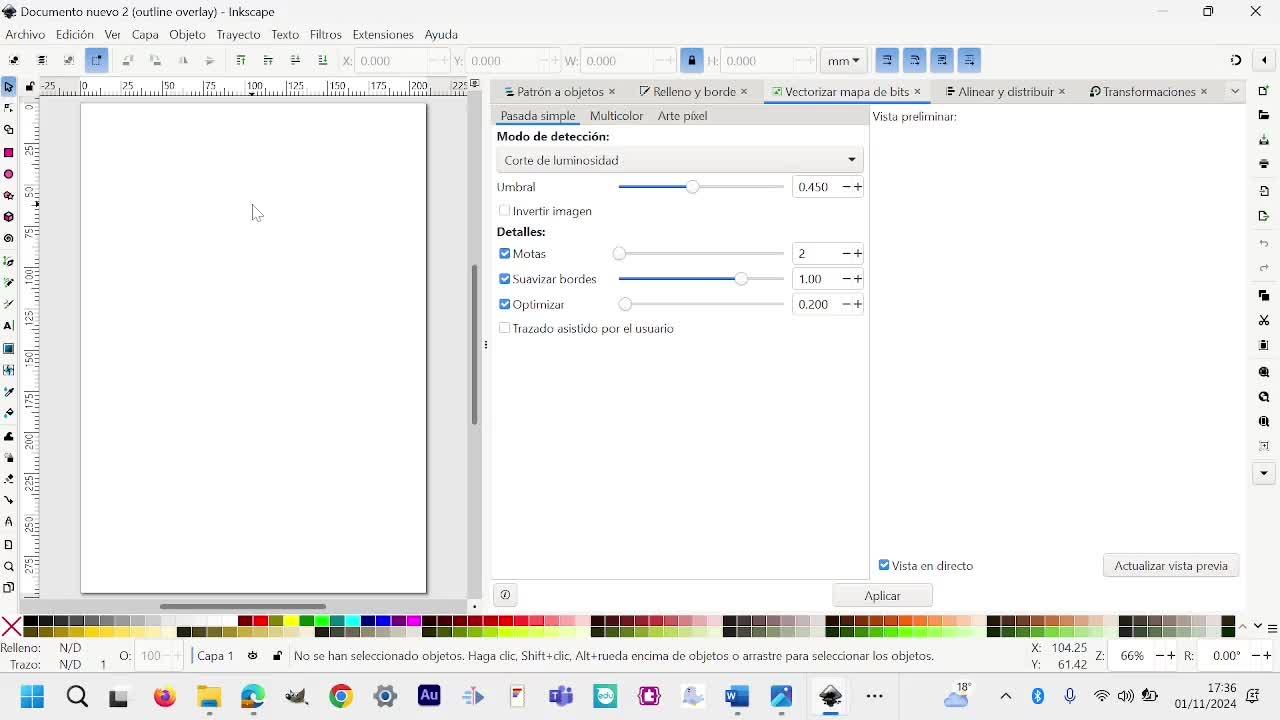
Task: Click the Umbral slider handle
Action: coord(692,187)
